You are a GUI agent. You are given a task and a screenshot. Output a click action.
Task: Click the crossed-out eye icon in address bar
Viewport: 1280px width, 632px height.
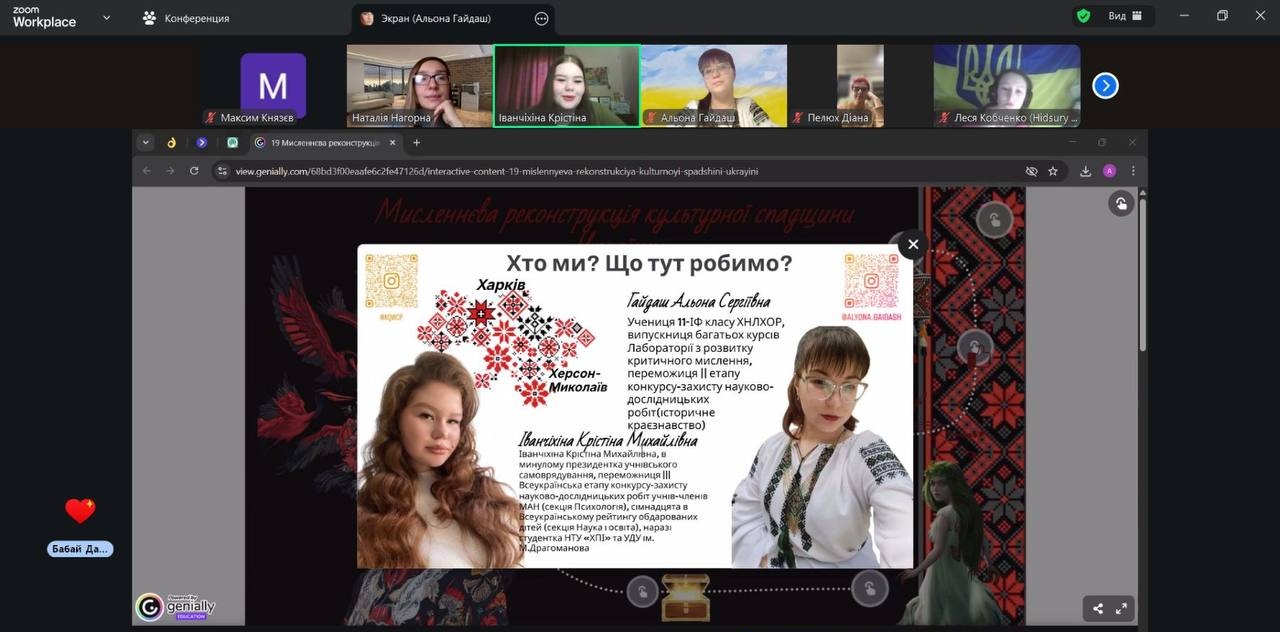point(1031,171)
